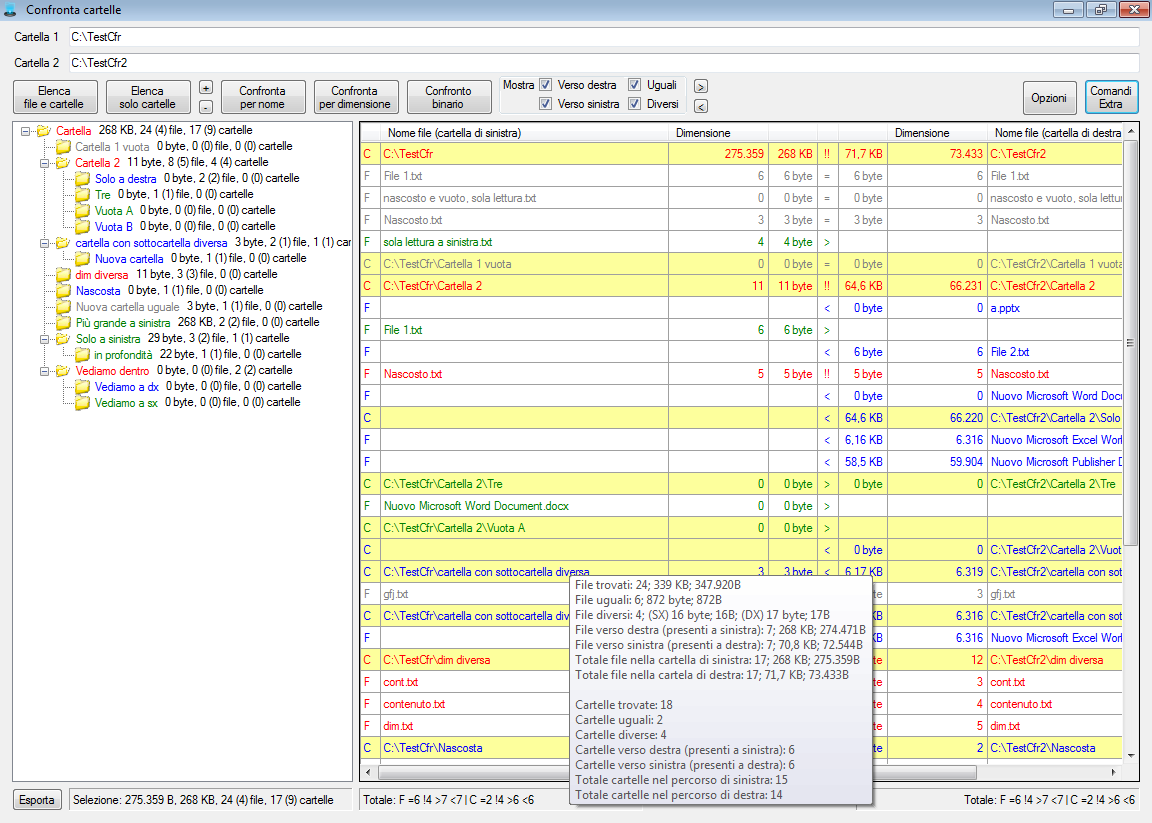Click the 'Nascosta' folder icon in tree

tap(63, 290)
